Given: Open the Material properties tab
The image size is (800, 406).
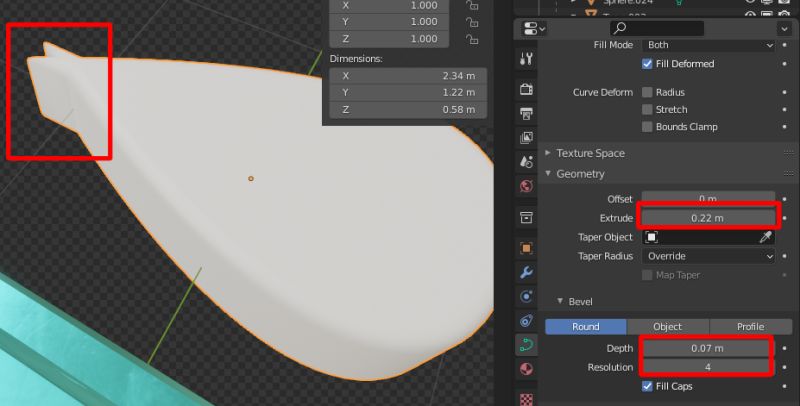Looking at the screenshot, I should click(x=526, y=369).
